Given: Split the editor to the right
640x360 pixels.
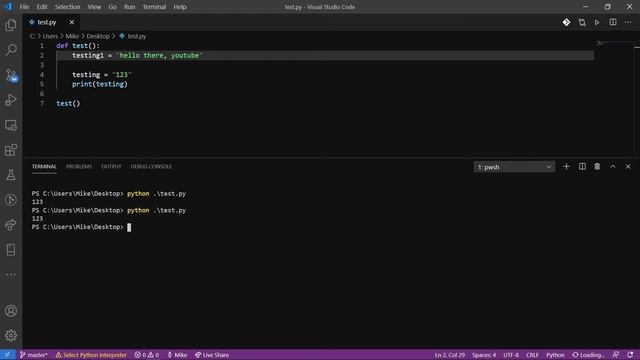Looking at the screenshot, I should click(613, 22).
